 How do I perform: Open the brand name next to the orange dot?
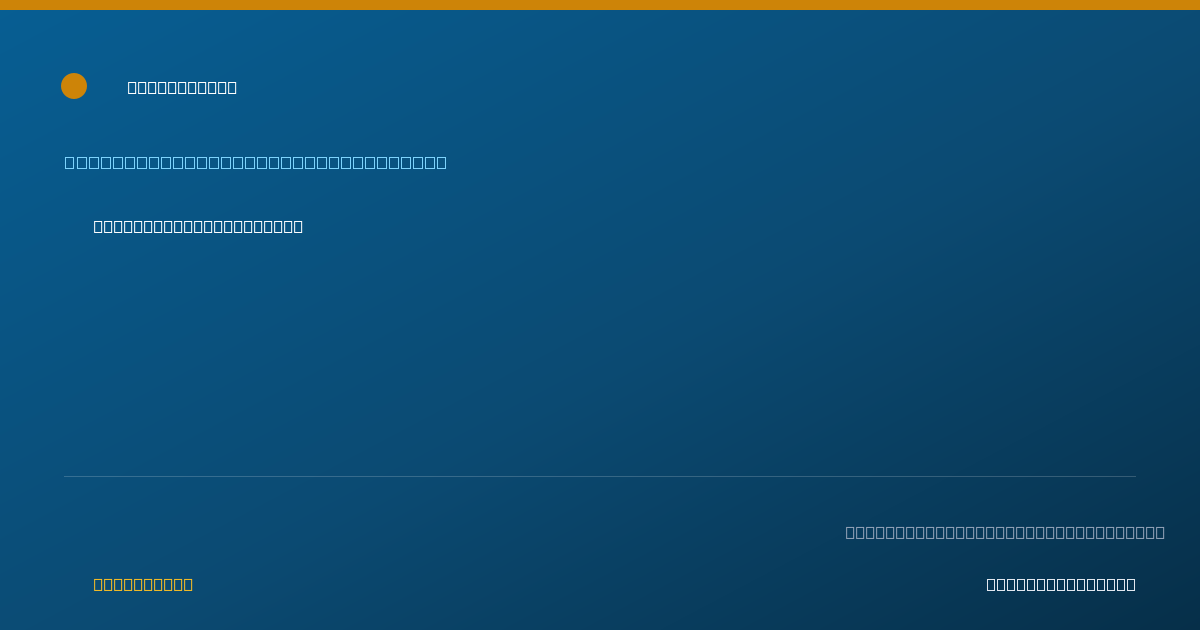tap(182, 87)
